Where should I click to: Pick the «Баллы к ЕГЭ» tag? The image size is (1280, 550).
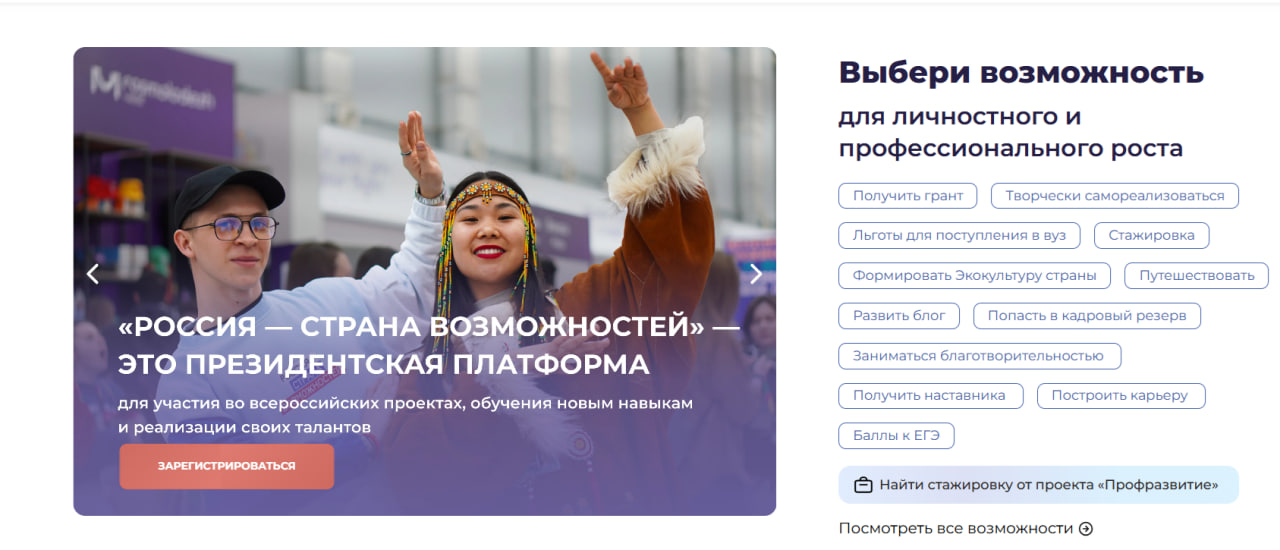pyautogui.click(x=896, y=436)
